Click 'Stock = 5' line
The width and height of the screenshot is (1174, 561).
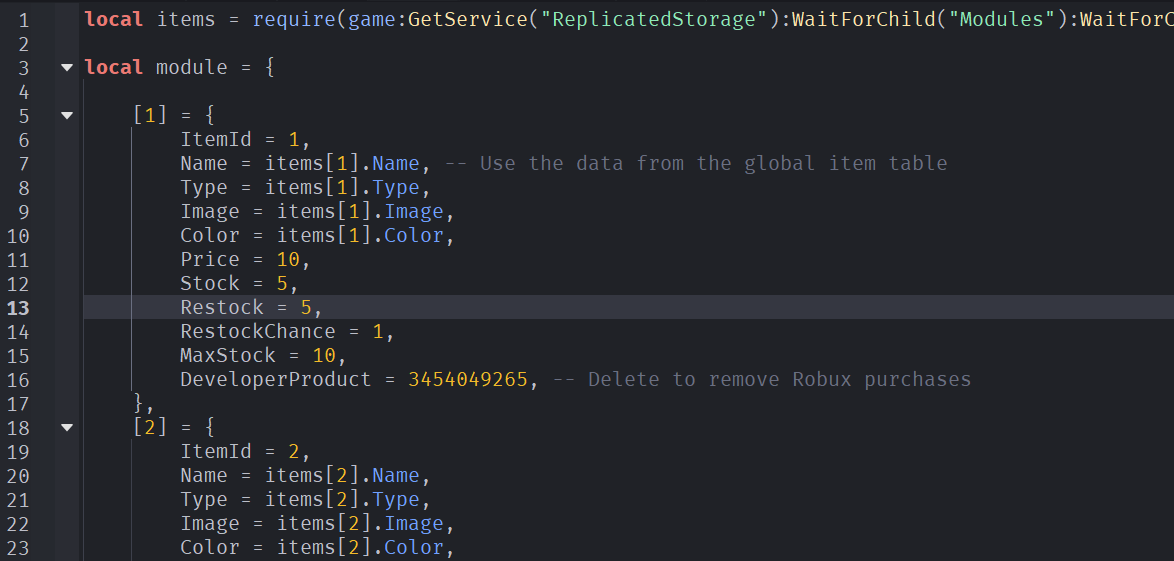coord(239,283)
